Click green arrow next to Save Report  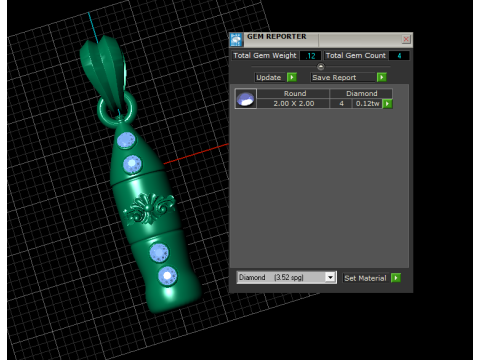pyautogui.click(x=382, y=77)
